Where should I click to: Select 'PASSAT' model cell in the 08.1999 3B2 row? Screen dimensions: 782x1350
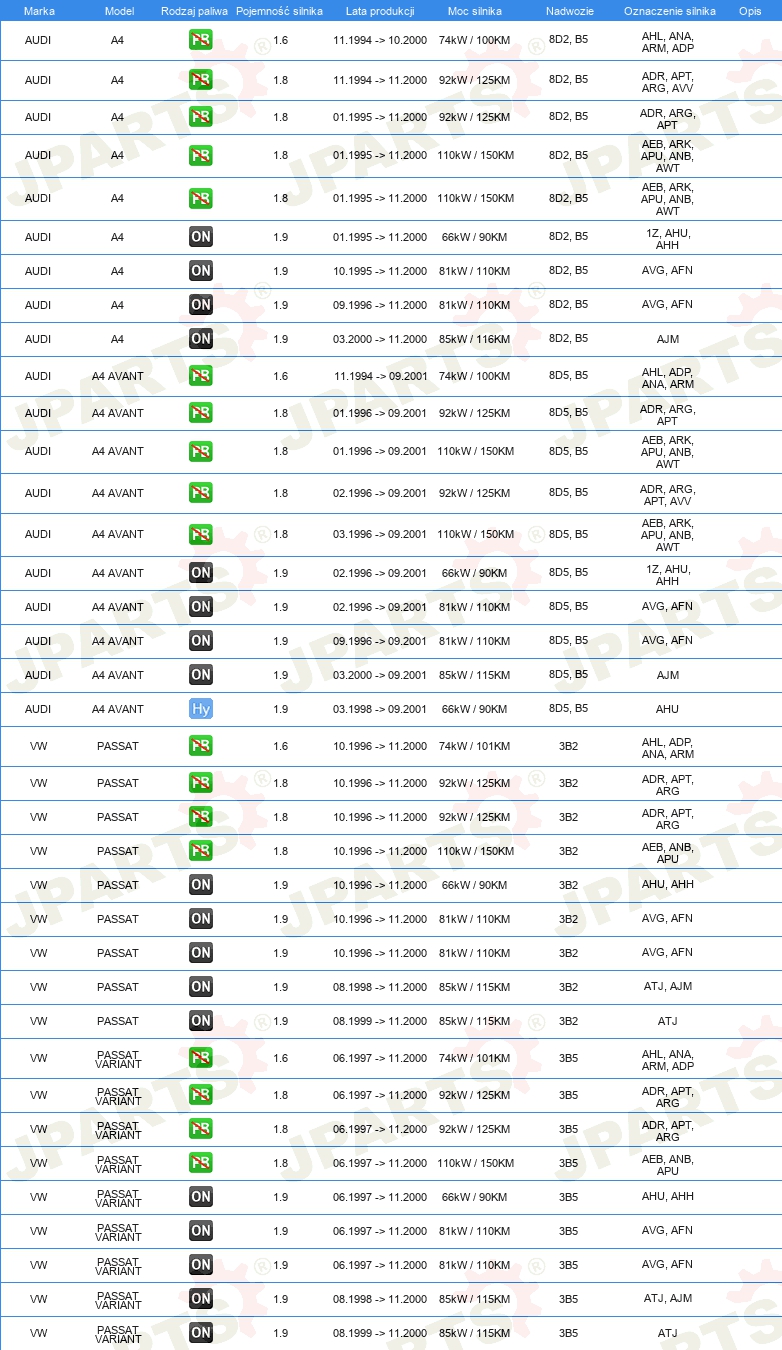[x=118, y=1021]
